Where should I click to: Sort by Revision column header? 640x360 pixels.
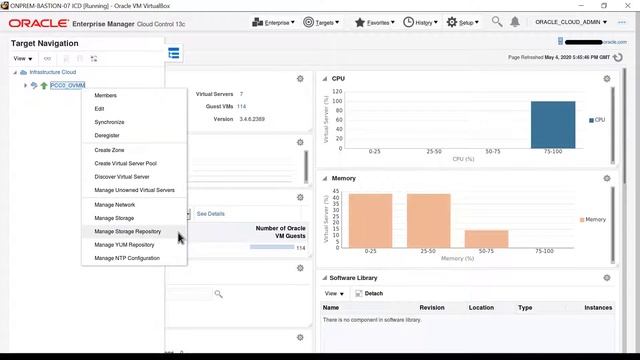[x=432, y=308]
